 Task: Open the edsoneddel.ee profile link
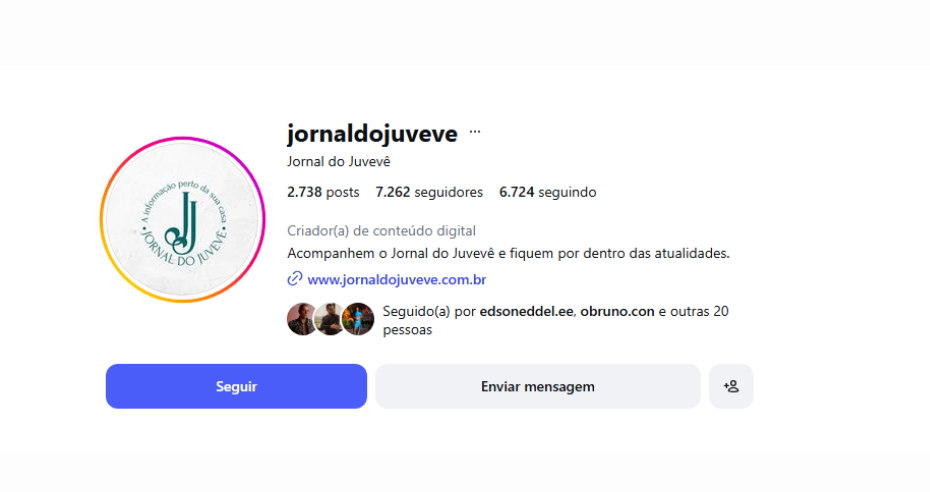click(x=526, y=311)
